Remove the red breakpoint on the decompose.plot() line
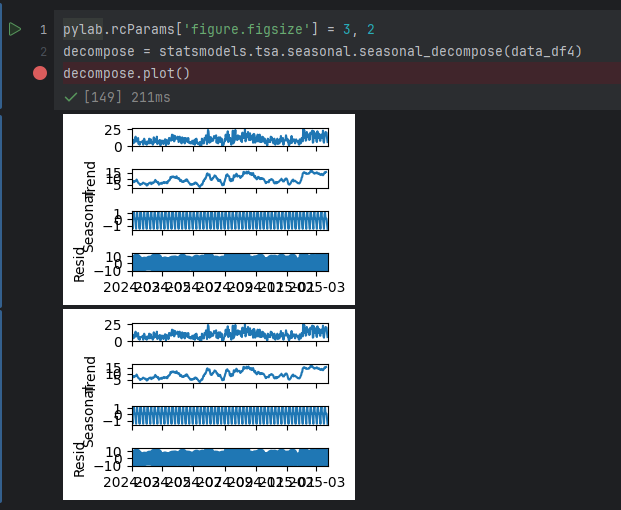Image resolution: width=621 pixels, height=510 pixels. (x=40, y=73)
